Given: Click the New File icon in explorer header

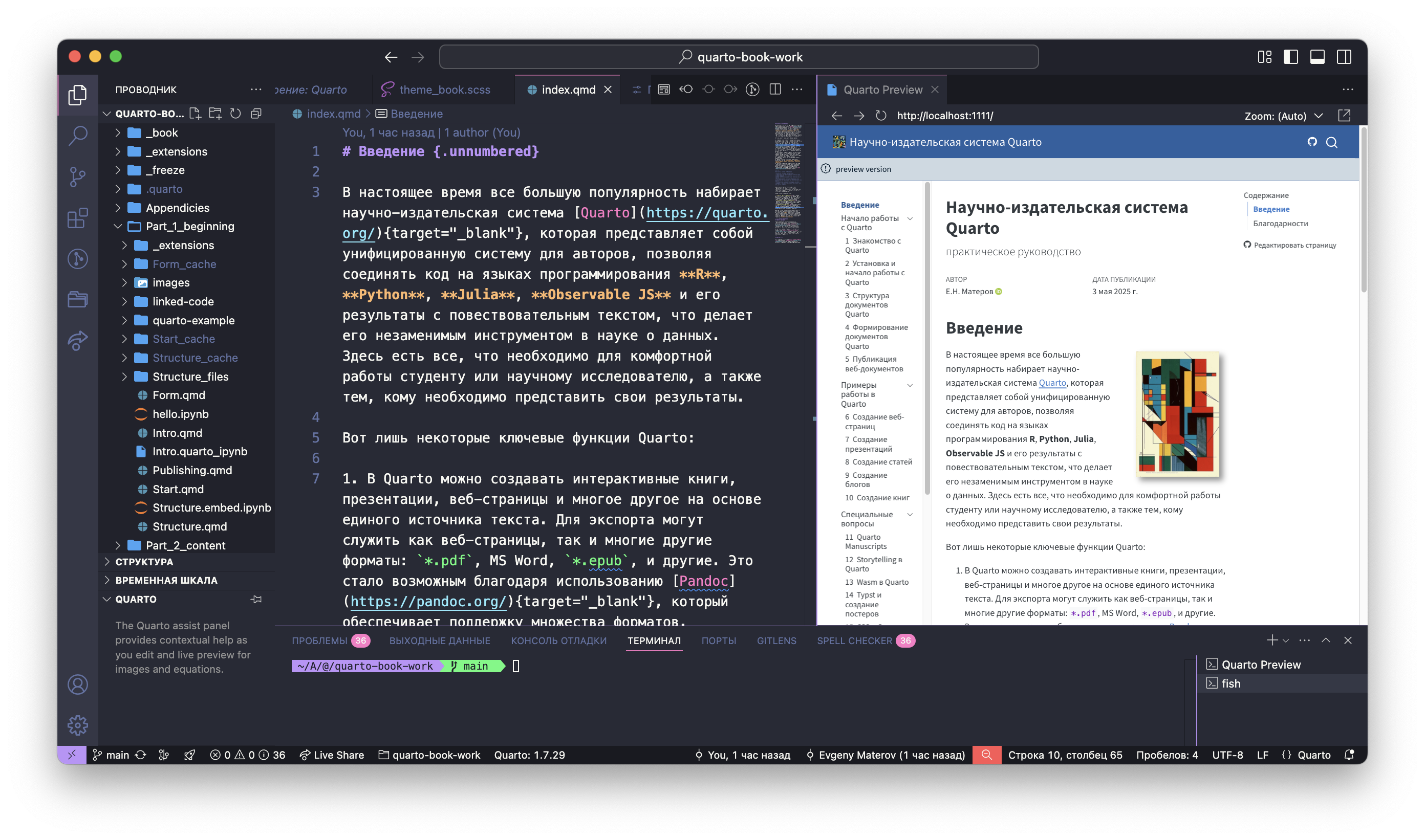Looking at the screenshot, I should tap(196, 114).
